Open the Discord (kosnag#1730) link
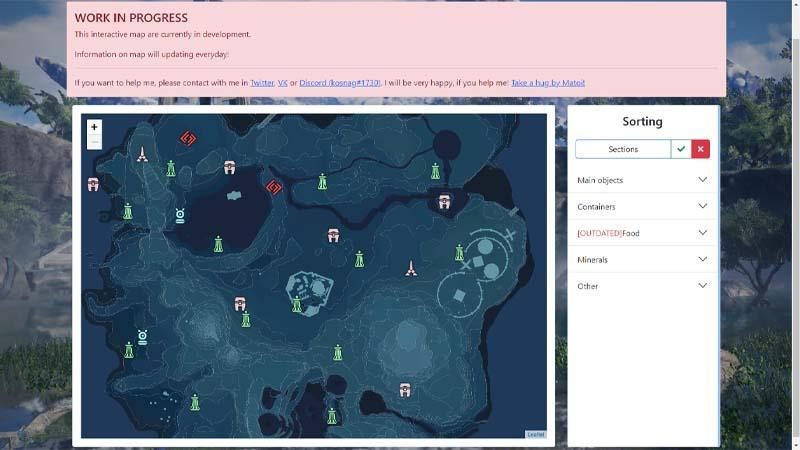The image size is (800, 450). point(340,83)
